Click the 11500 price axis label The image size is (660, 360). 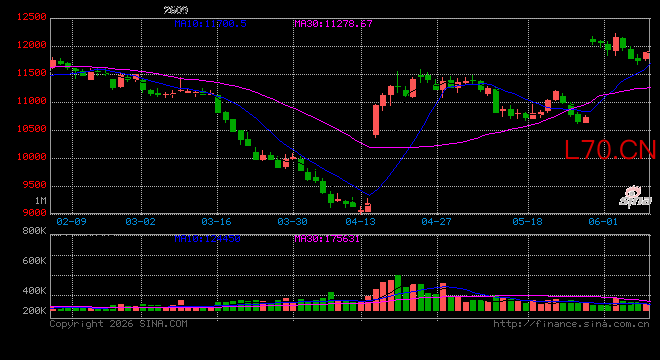(32, 73)
